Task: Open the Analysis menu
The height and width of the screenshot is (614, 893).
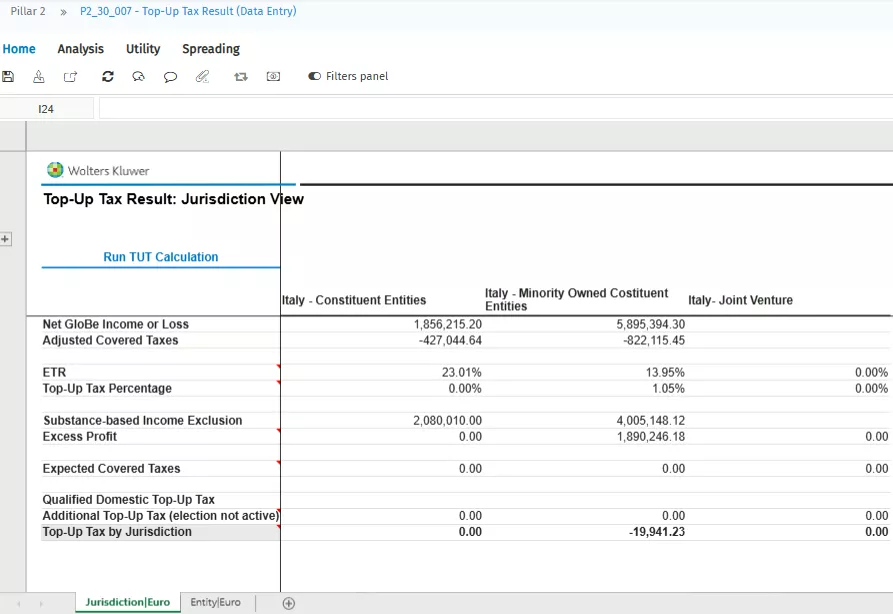Action: [x=80, y=49]
